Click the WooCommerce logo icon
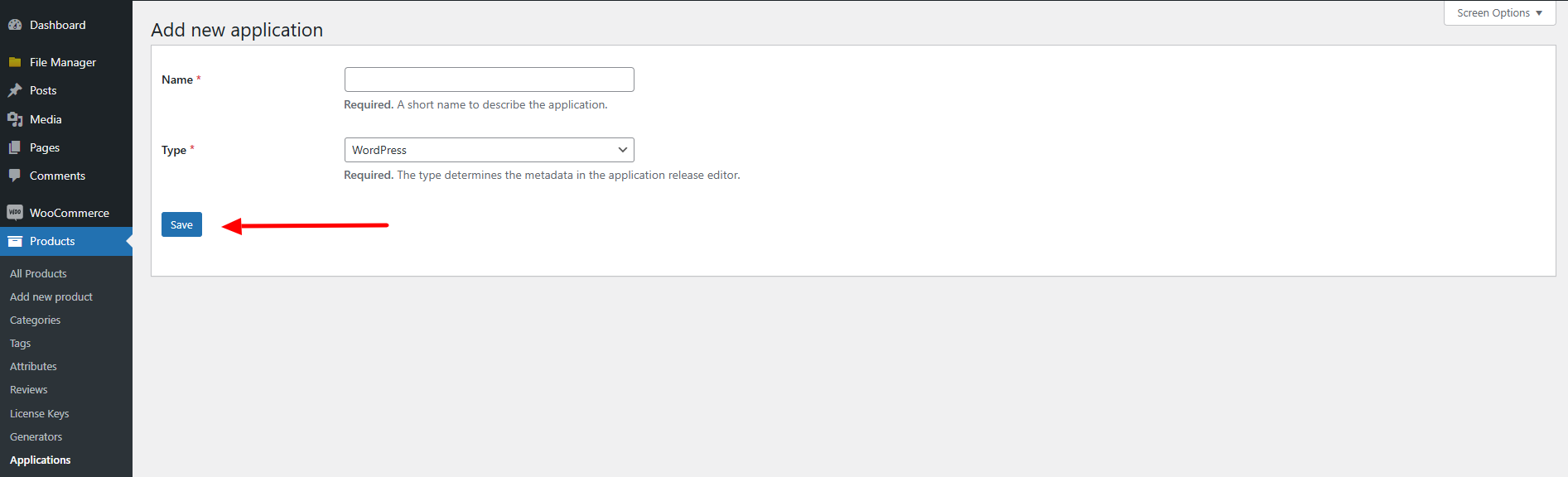This screenshot has width=1568, height=477. click(15, 213)
